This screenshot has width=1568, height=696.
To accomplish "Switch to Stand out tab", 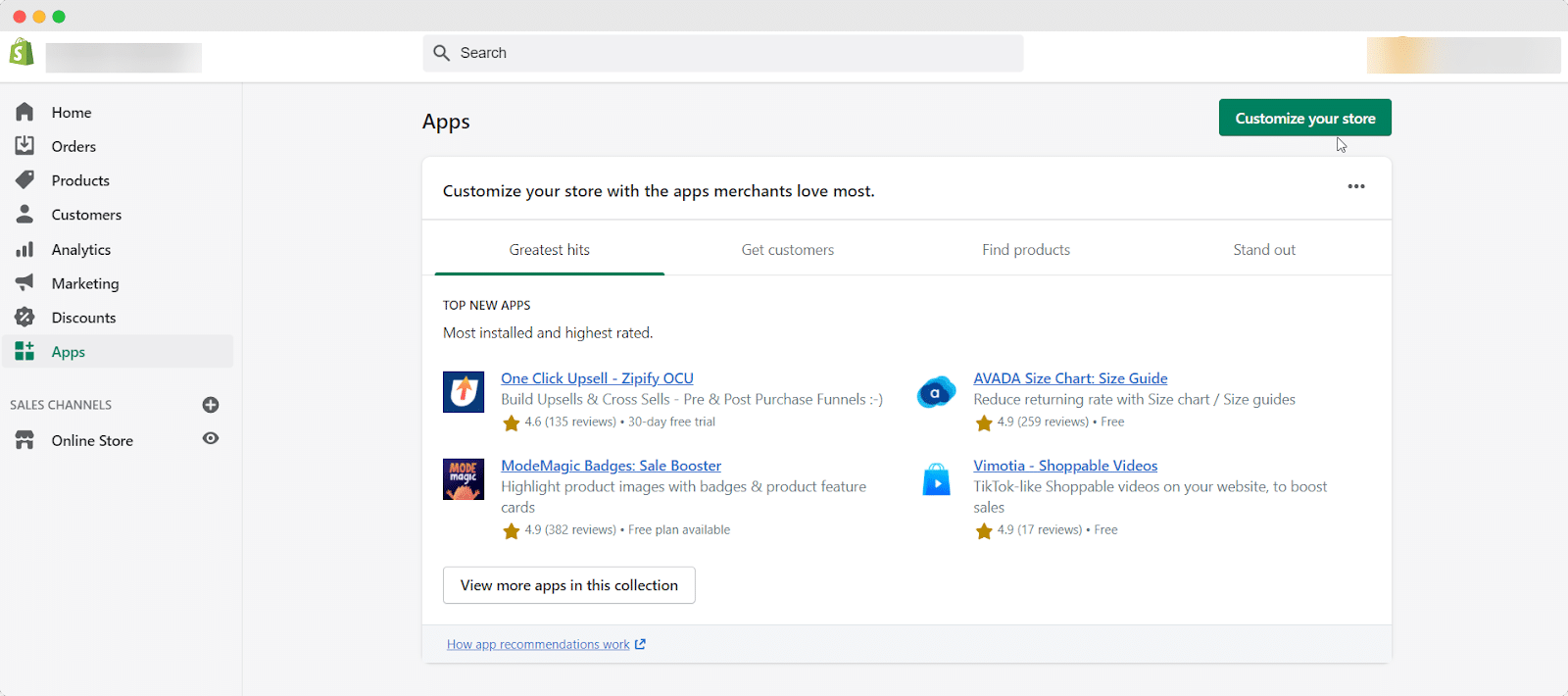I will [1264, 250].
